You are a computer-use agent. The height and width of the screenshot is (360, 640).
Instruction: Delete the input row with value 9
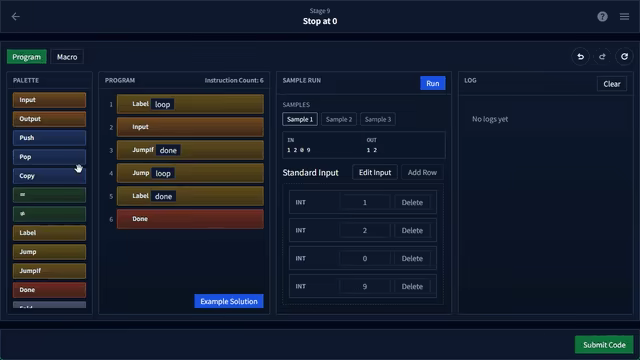tap(412, 287)
